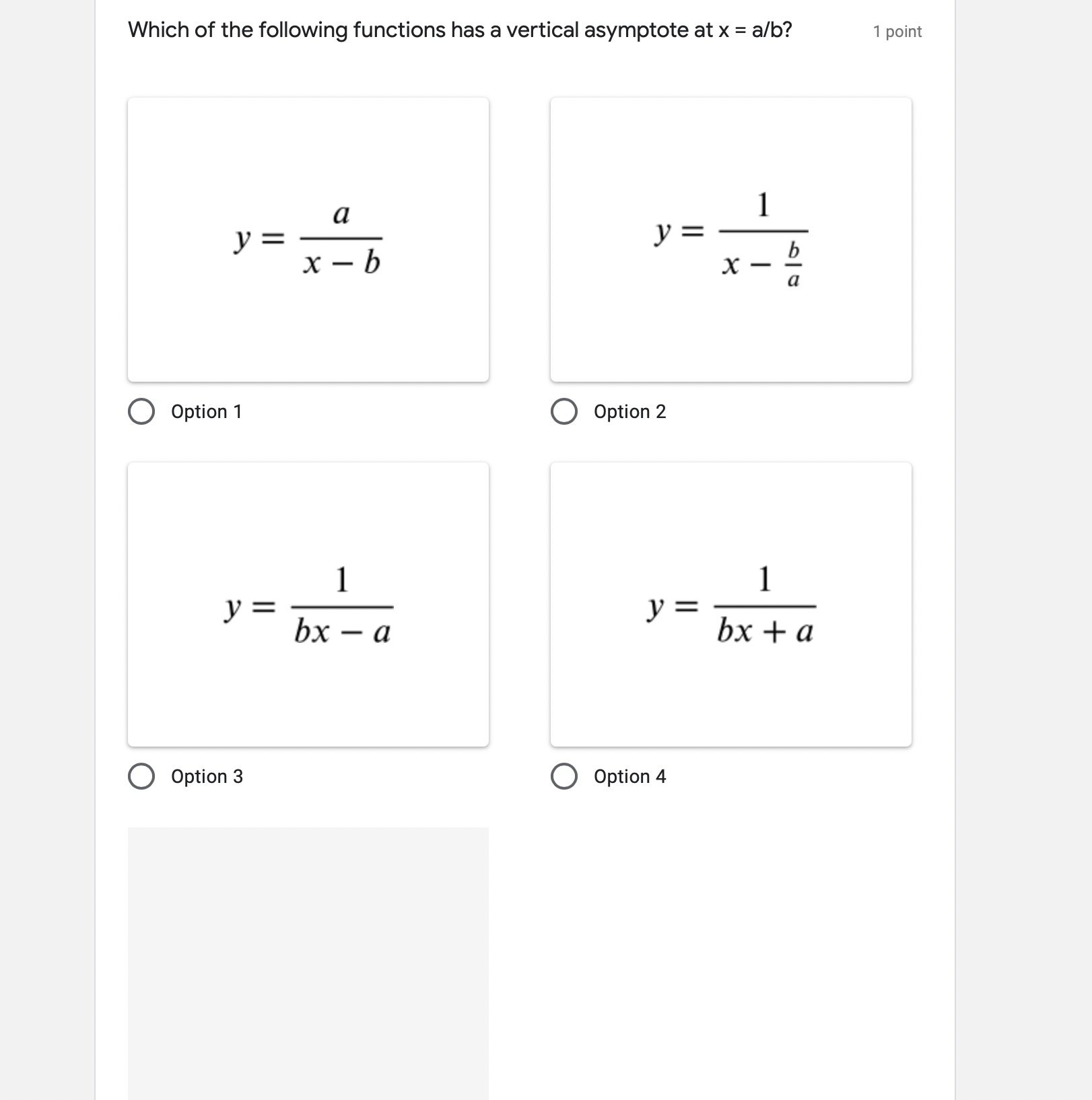Click the Option 1 text label
Viewport: 1092px width, 1100px height.
pyautogui.click(x=206, y=411)
